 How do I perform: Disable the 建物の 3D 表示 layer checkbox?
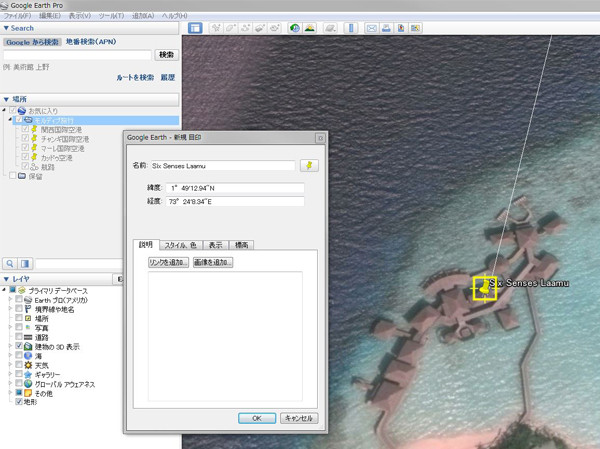pos(19,346)
